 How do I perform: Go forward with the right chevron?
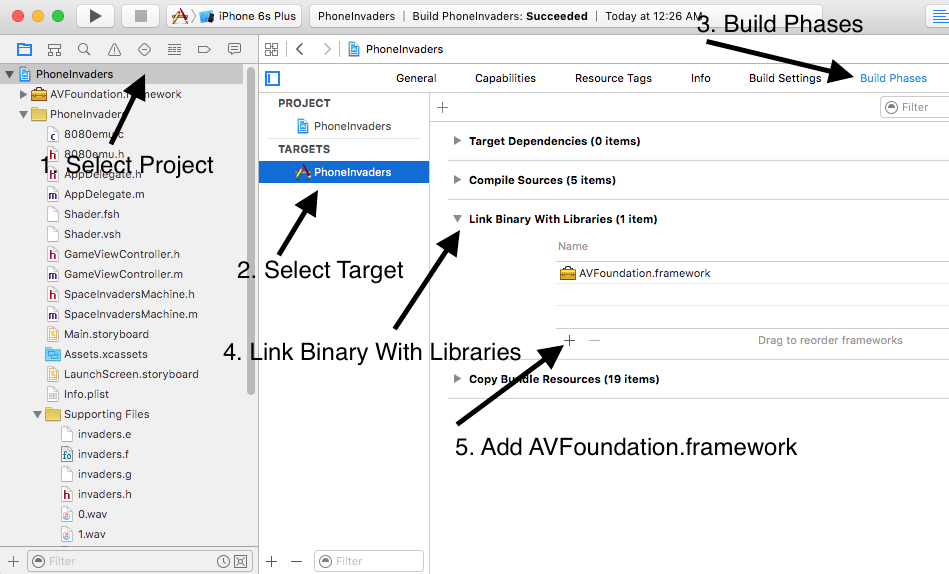(327, 49)
